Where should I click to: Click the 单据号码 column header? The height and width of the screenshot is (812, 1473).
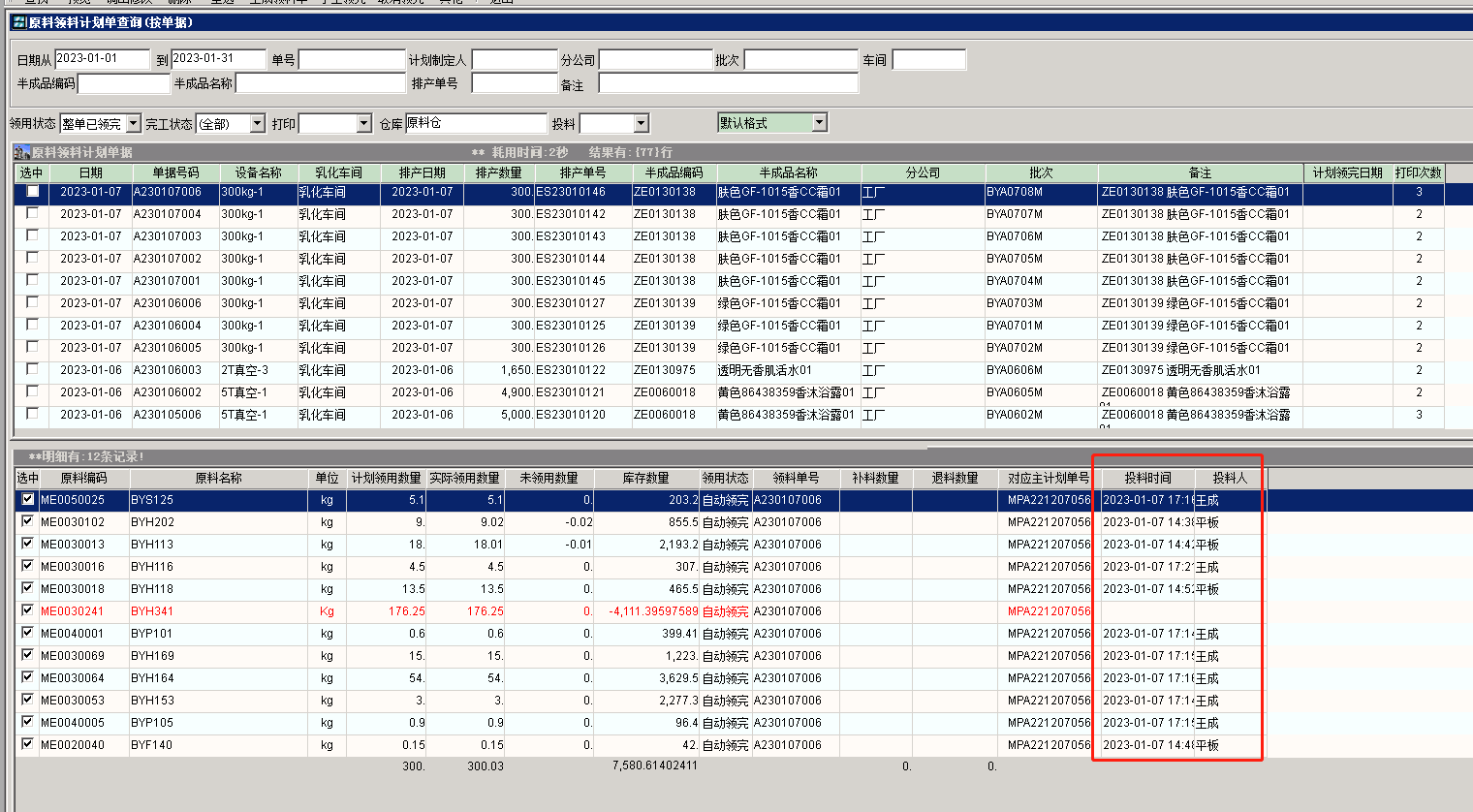(x=175, y=172)
